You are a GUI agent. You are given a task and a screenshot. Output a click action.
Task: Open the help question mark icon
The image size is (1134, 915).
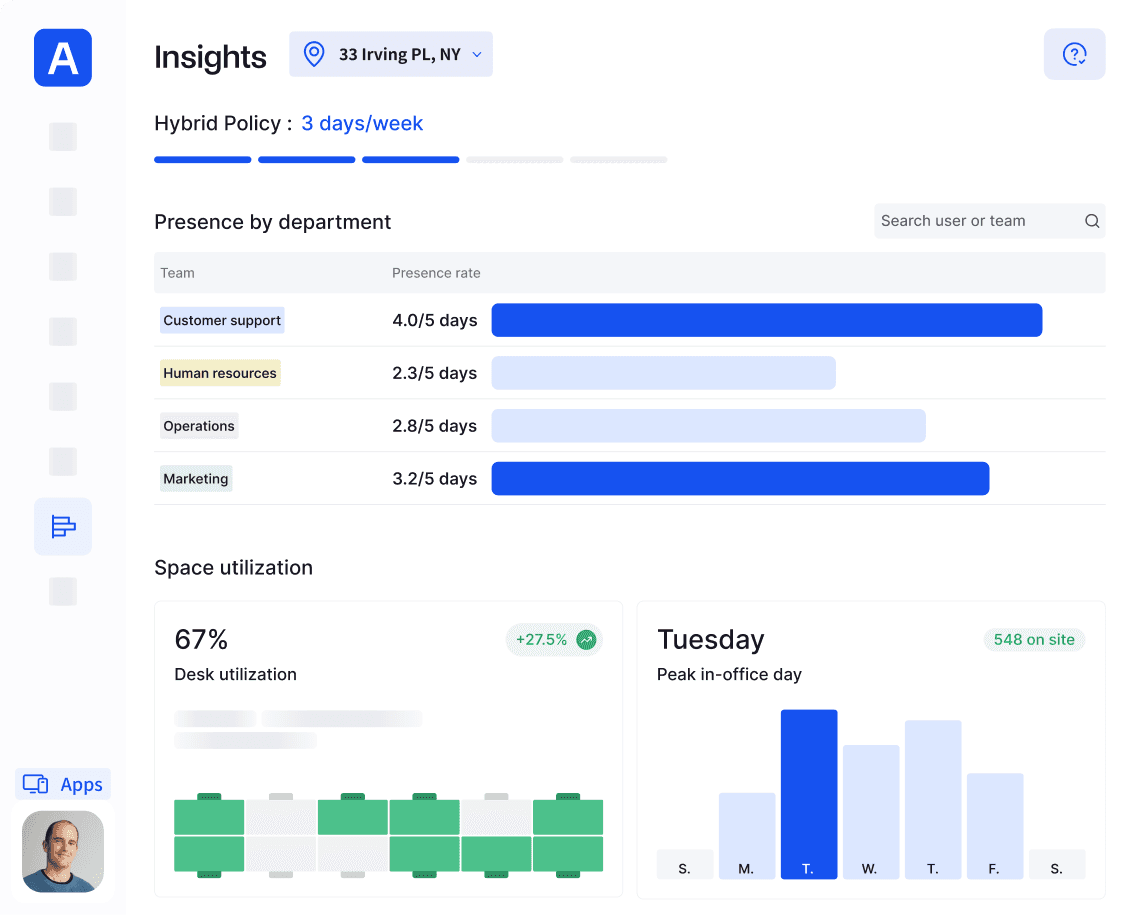(1074, 54)
